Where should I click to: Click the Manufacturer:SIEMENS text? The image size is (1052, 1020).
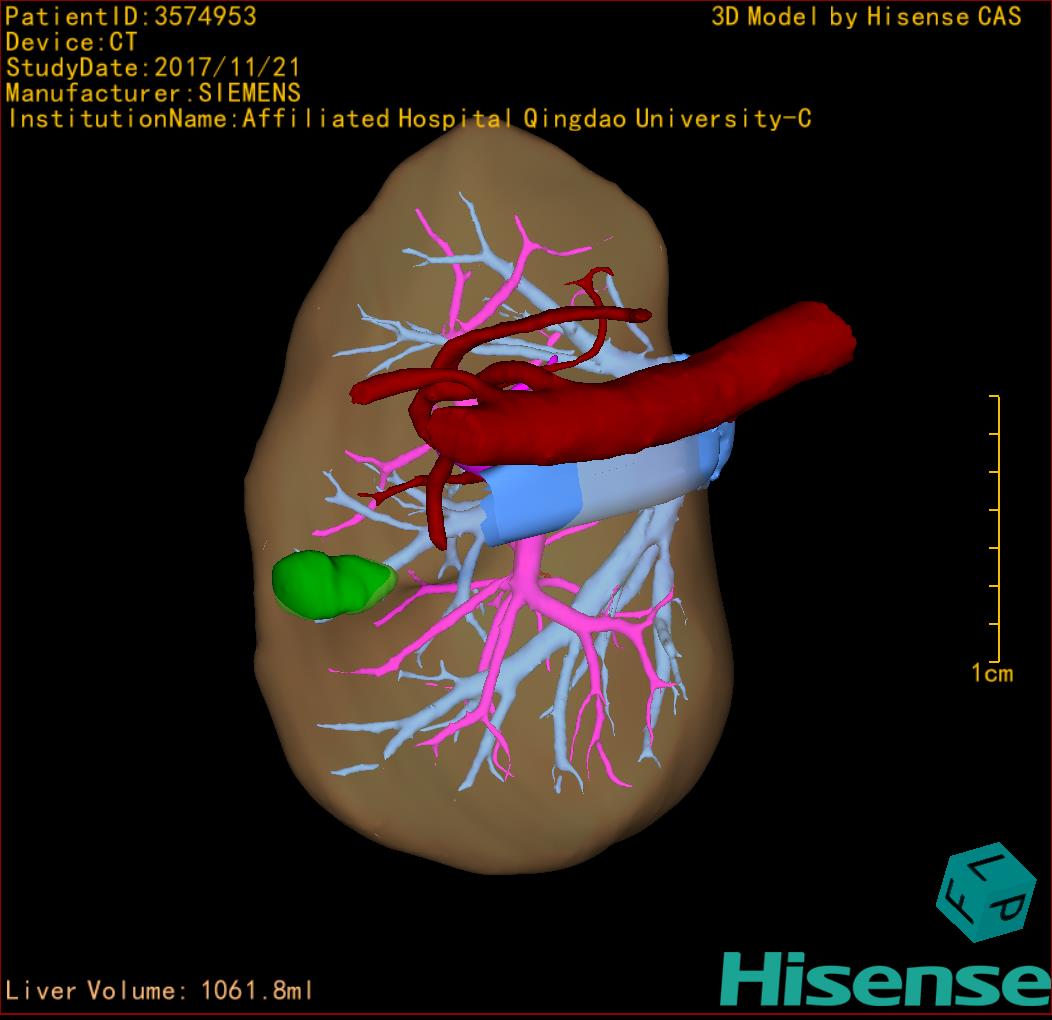click(153, 93)
